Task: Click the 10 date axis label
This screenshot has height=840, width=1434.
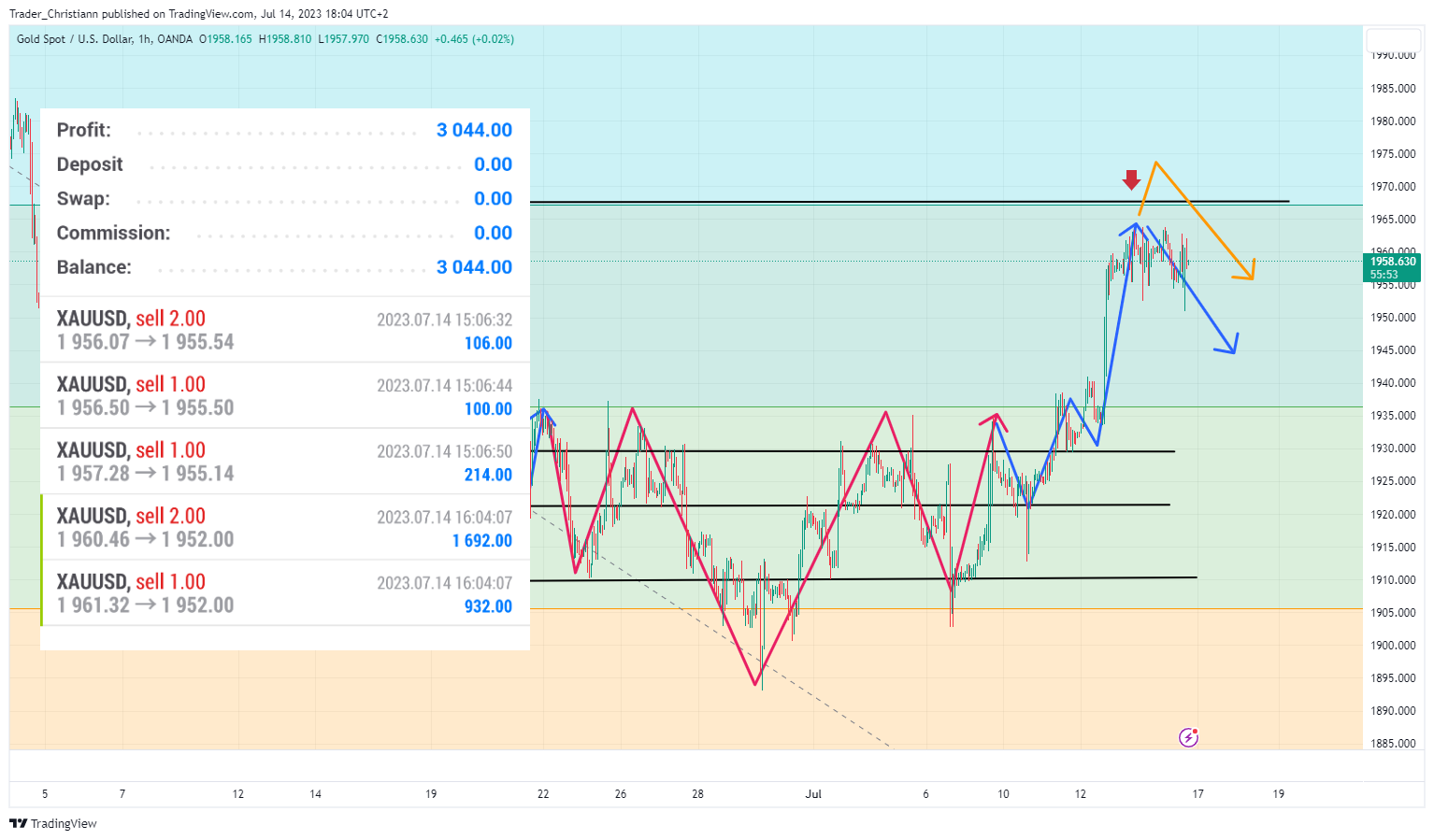Action: [x=1003, y=794]
